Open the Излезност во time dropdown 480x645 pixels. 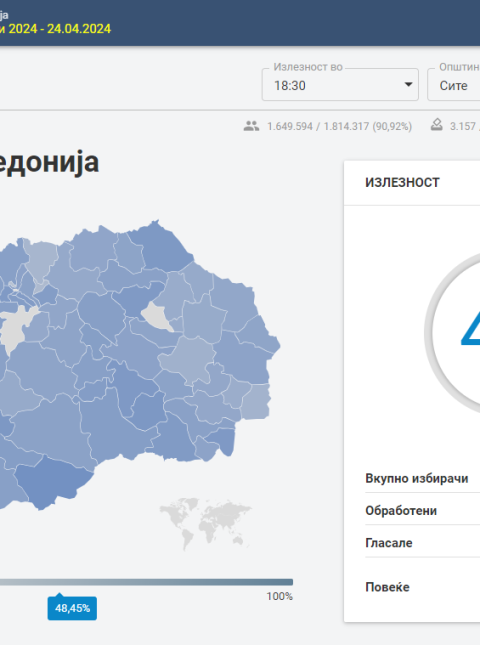[340, 85]
